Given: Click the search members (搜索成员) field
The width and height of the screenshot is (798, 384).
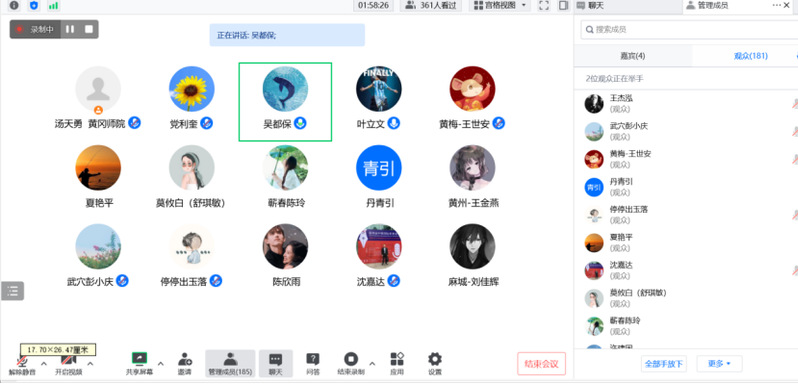Looking at the screenshot, I should [689, 29].
